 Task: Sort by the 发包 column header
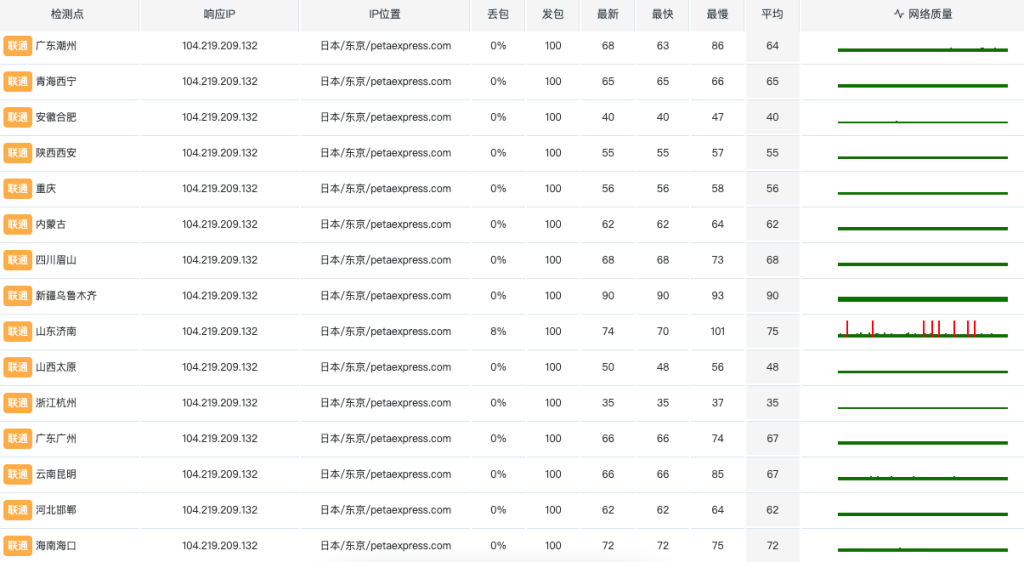tap(552, 14)
